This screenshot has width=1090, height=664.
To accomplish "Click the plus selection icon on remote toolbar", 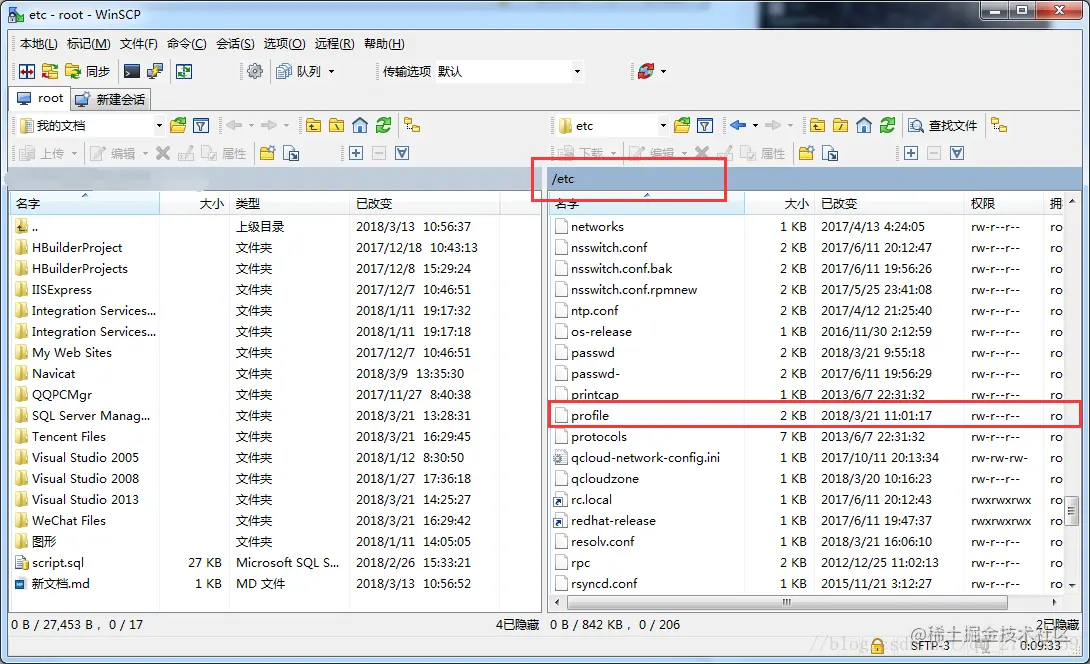I will tap(911, 152).
